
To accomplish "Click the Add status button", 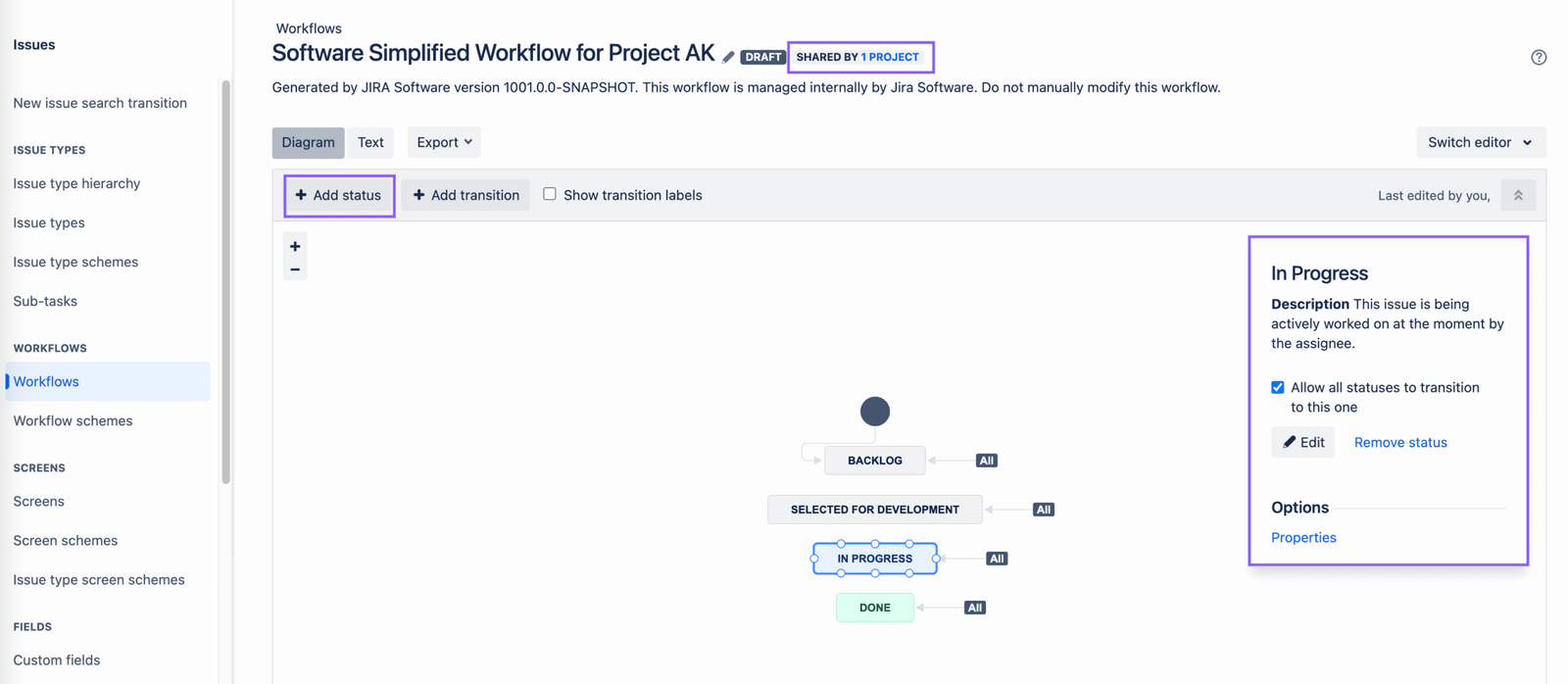I will (339, 195).
